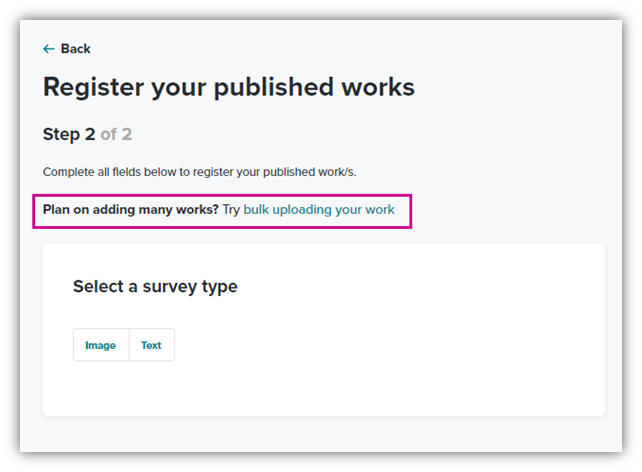Click the word Try before the bulk link
Image resolution: width=642 pixels, height=472 pixels.
click(231, 210)
